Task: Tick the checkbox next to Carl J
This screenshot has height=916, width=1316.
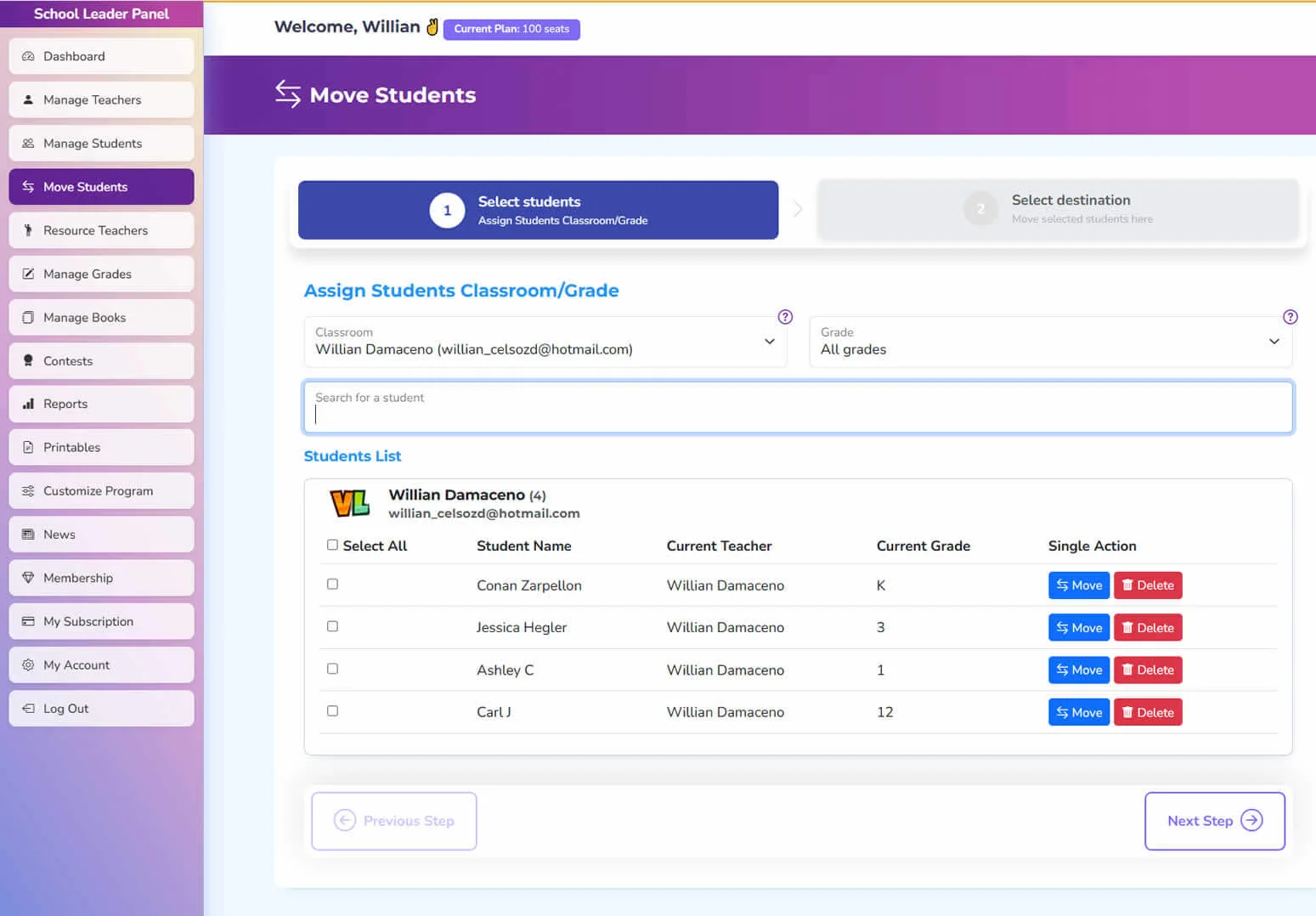Action: 332,711
